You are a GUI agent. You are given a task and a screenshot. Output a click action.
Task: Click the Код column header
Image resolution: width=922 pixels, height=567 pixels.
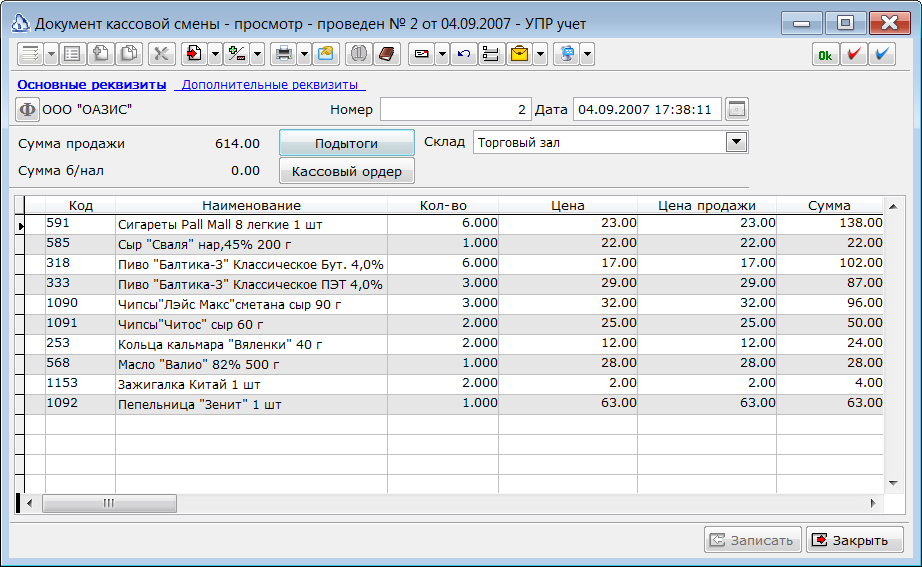pyautogui.click(x=81, y=205)
